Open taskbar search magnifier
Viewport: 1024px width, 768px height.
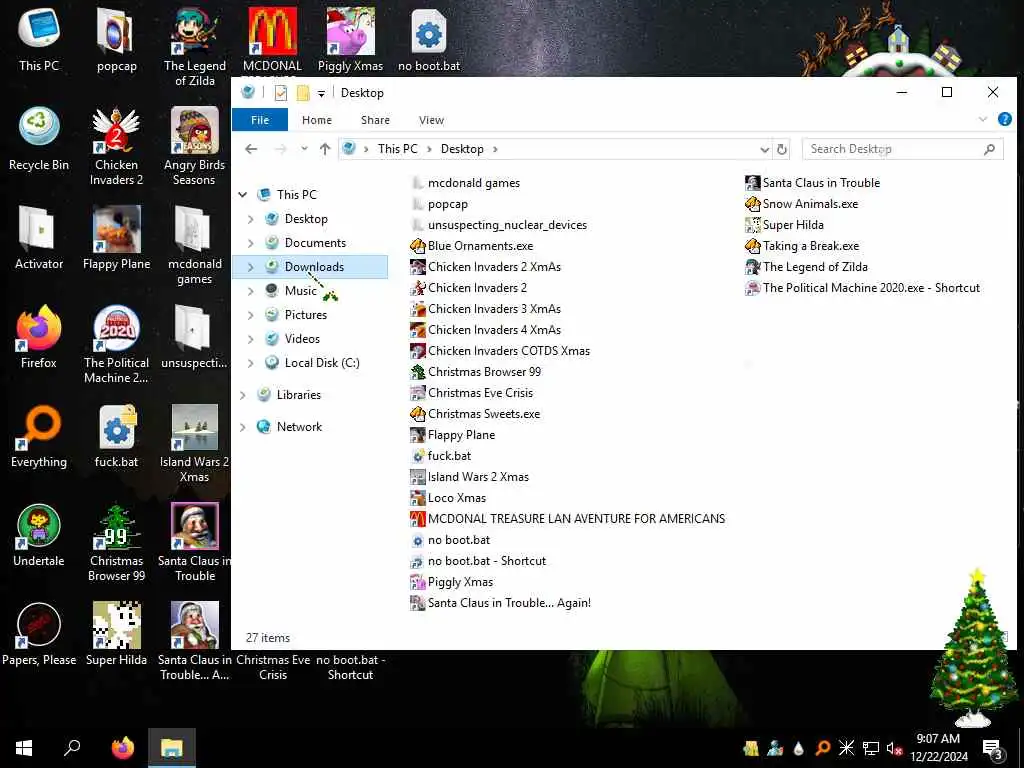72,748
